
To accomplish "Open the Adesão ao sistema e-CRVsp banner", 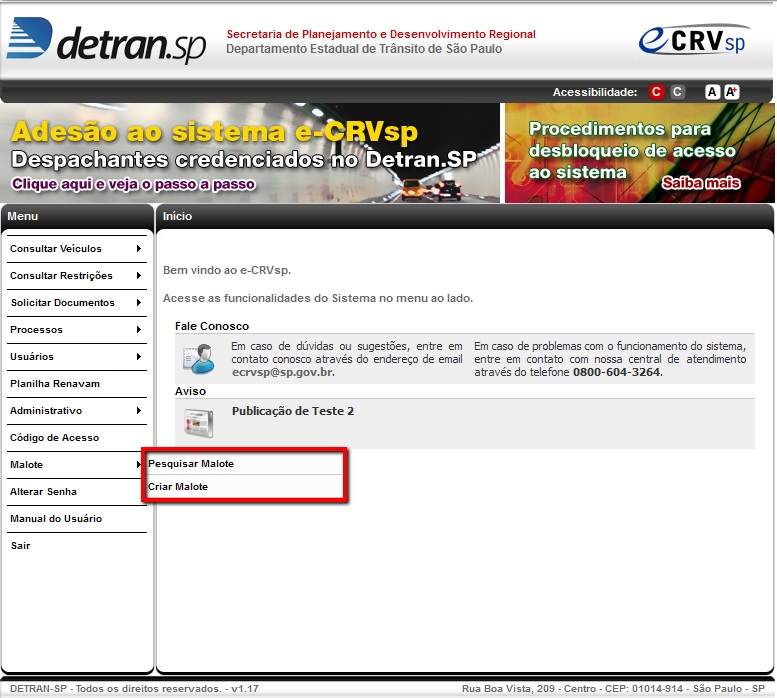I will (250, 153).
